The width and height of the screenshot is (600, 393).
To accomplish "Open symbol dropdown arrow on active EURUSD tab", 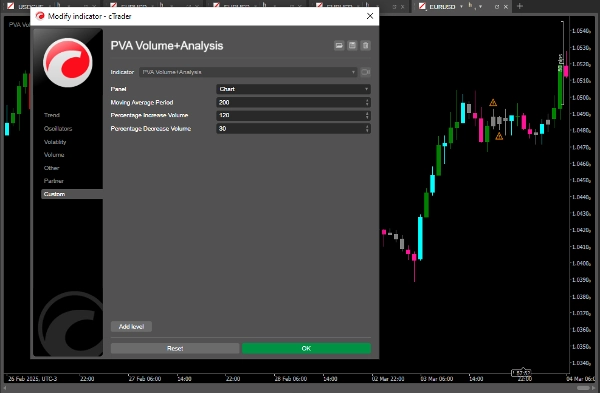I will 461,7.
